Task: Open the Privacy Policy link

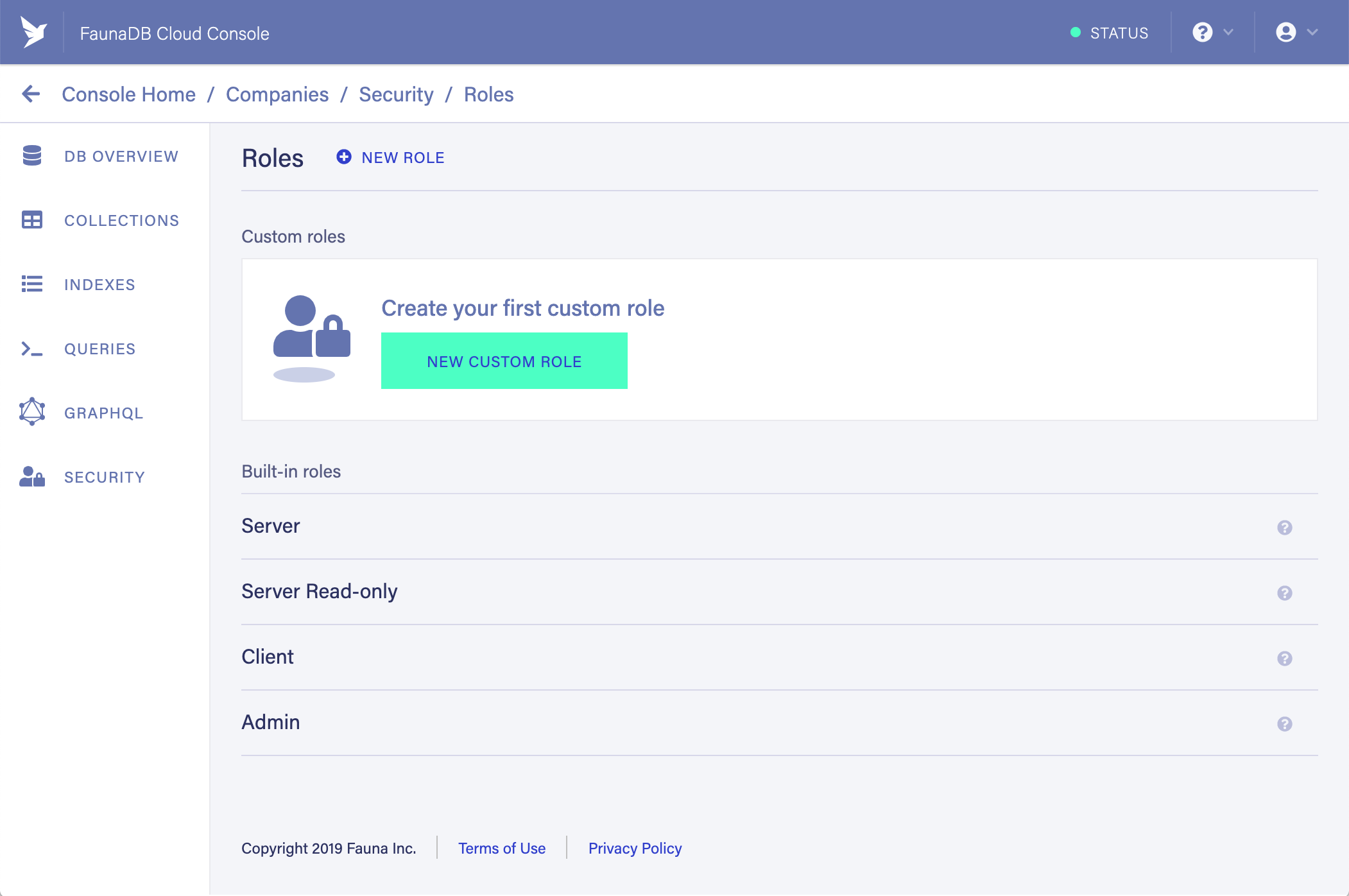Action: [635, 848]
